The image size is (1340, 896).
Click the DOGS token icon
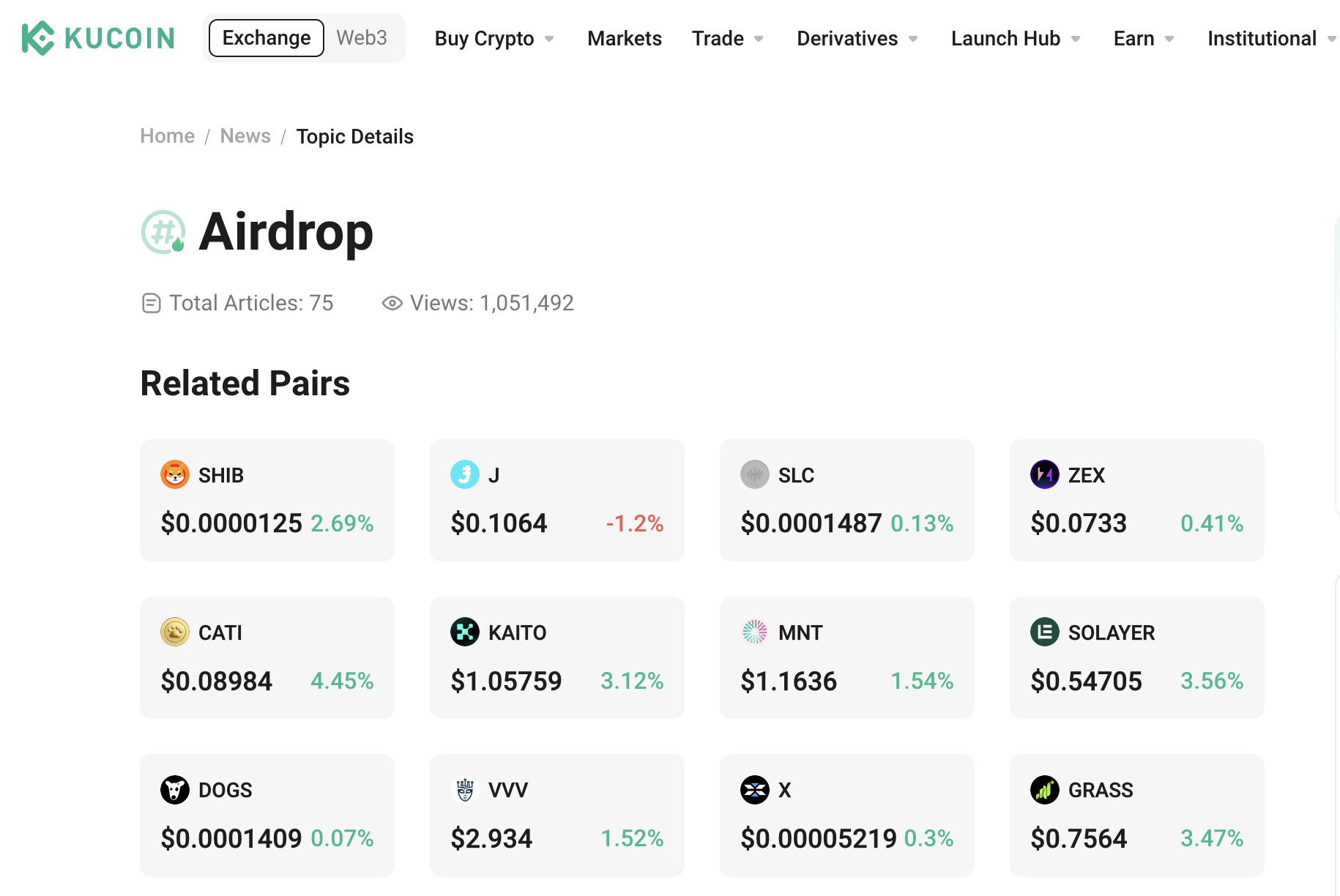[175, 790]
